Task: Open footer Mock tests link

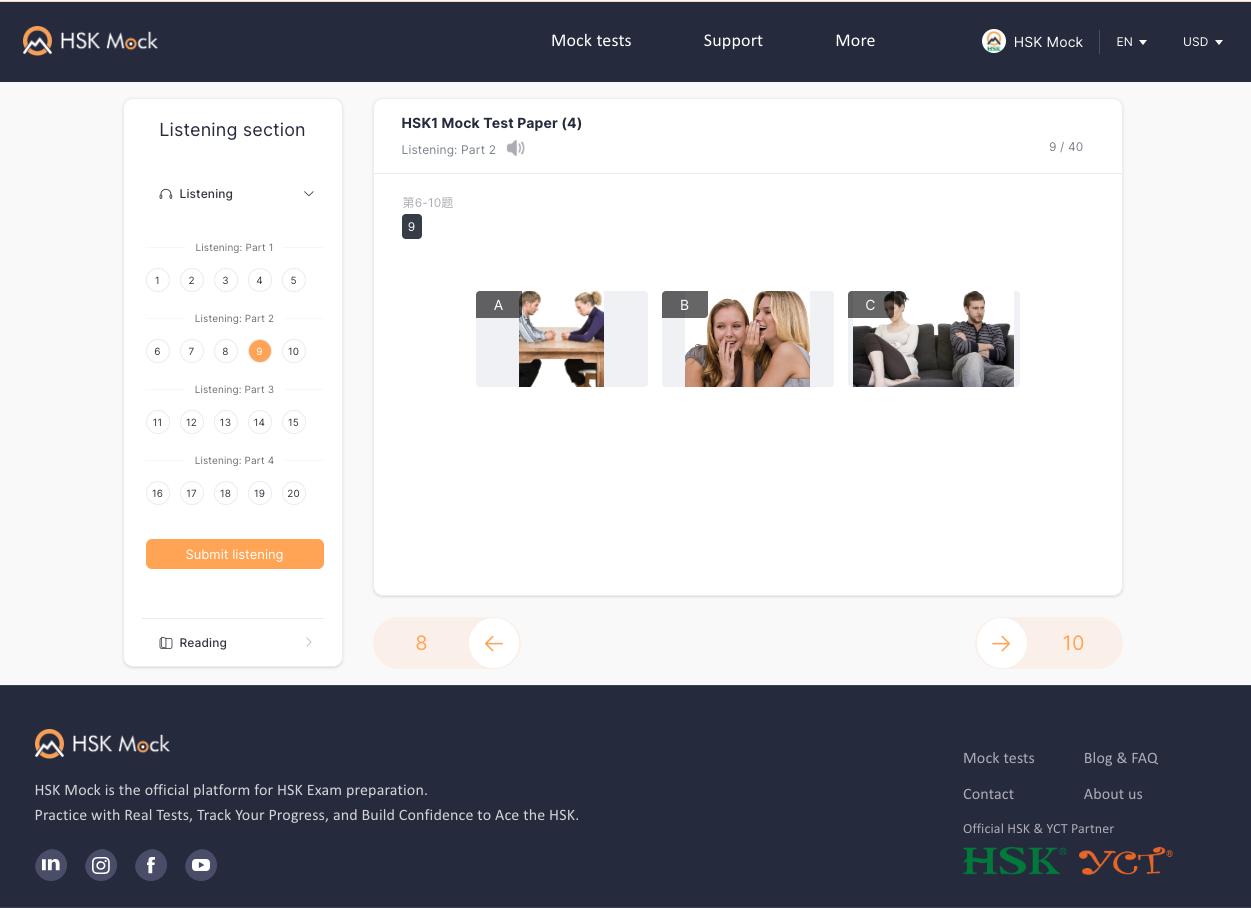Action: (999, 758)
